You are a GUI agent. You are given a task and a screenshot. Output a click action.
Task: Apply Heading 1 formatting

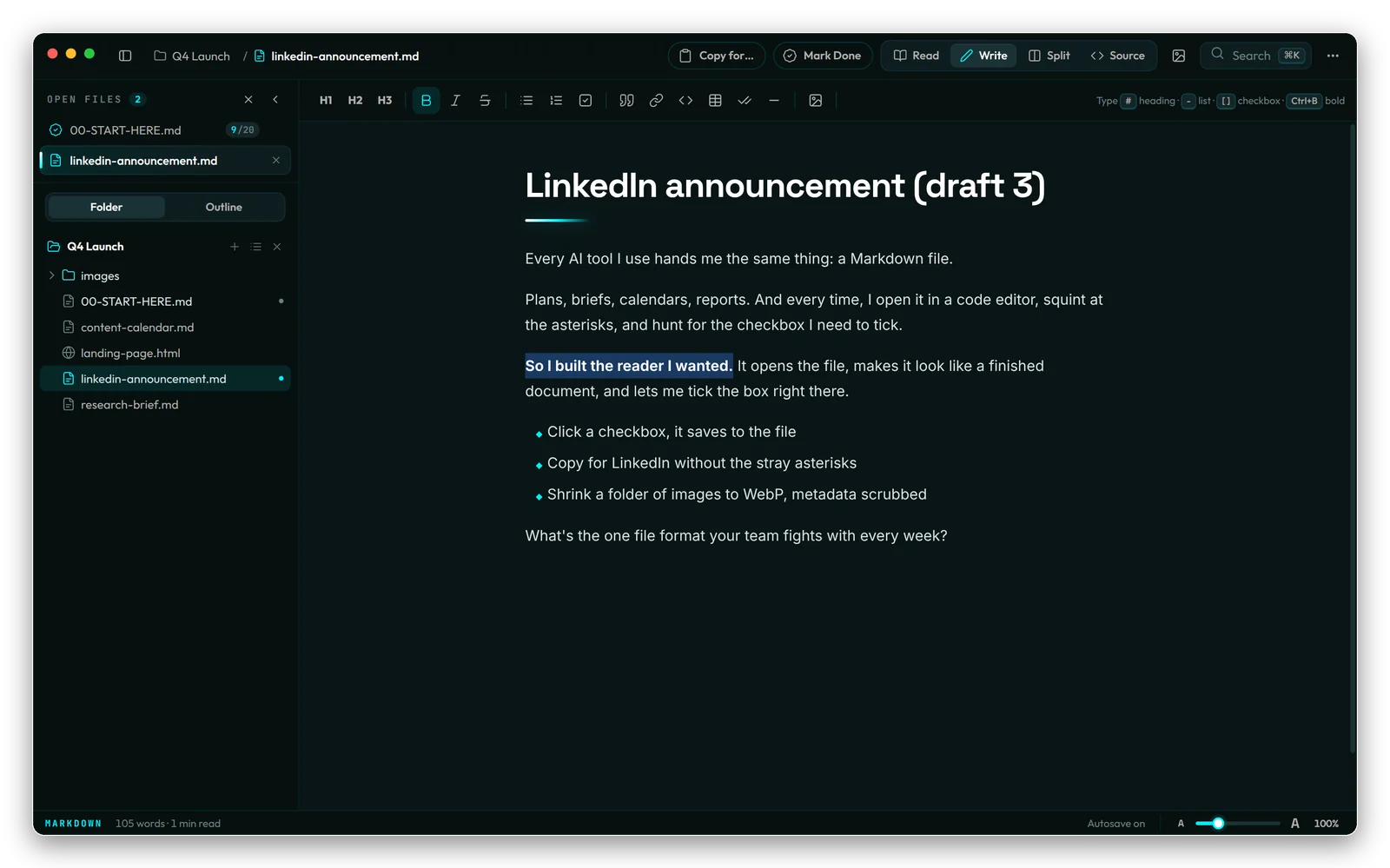[326, 101]
